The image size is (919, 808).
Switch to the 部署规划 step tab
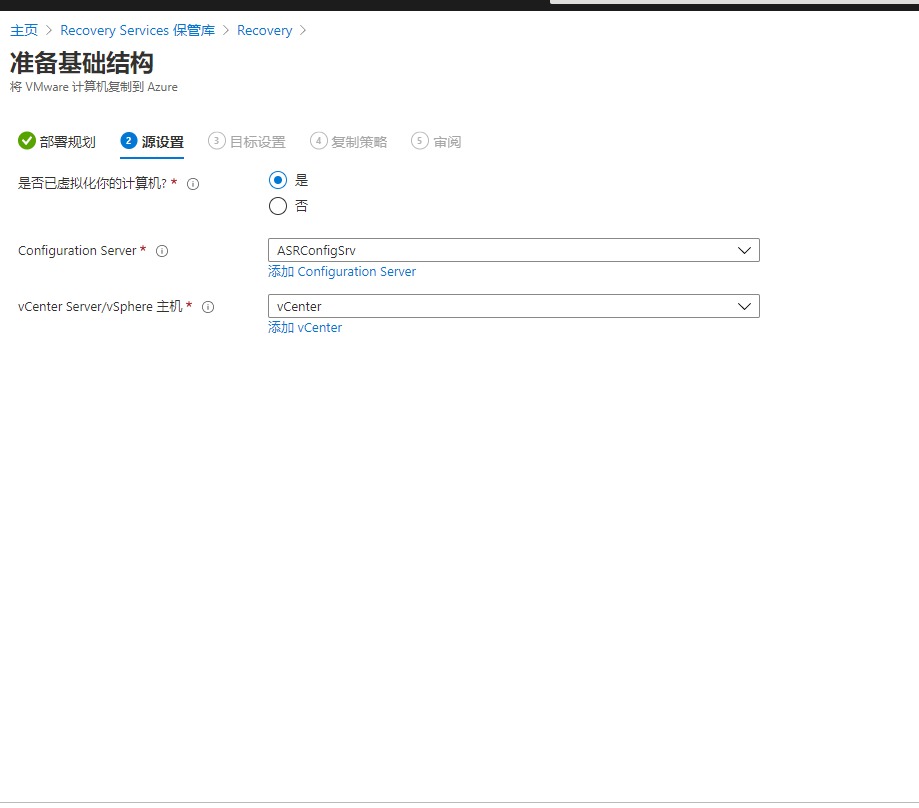57,141
